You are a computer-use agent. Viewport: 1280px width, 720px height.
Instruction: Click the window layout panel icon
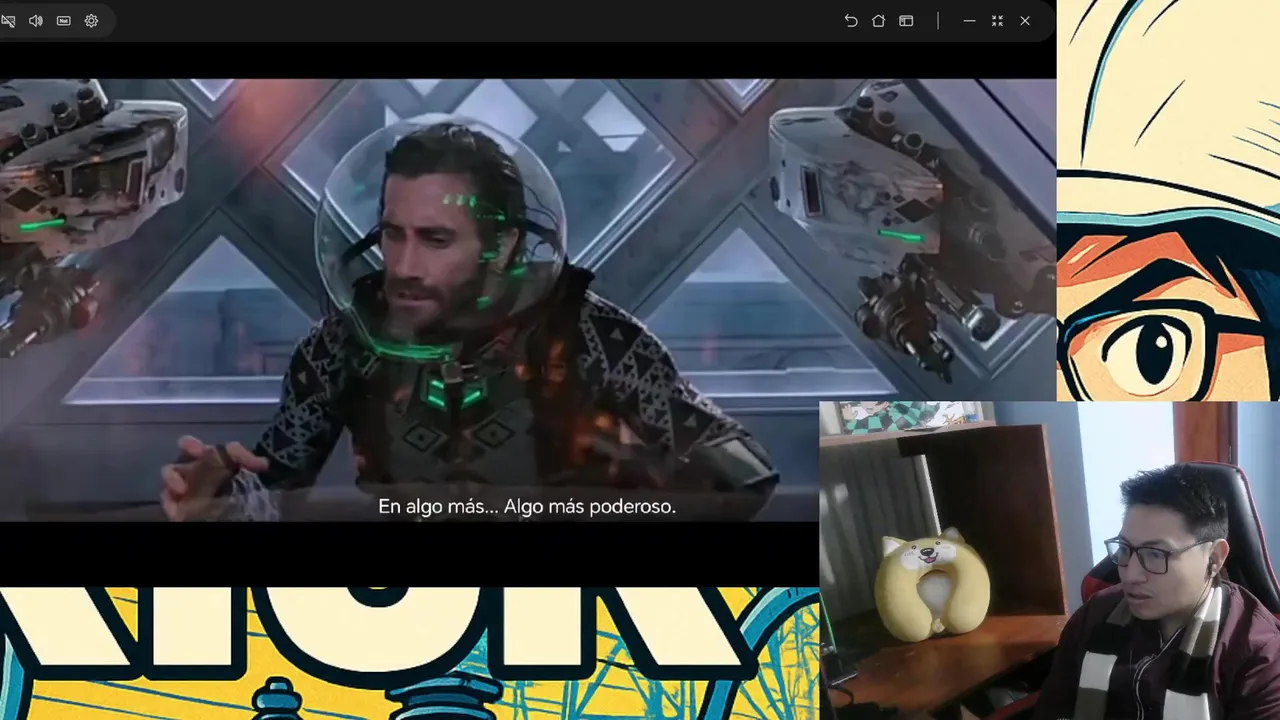pos(906,21)
